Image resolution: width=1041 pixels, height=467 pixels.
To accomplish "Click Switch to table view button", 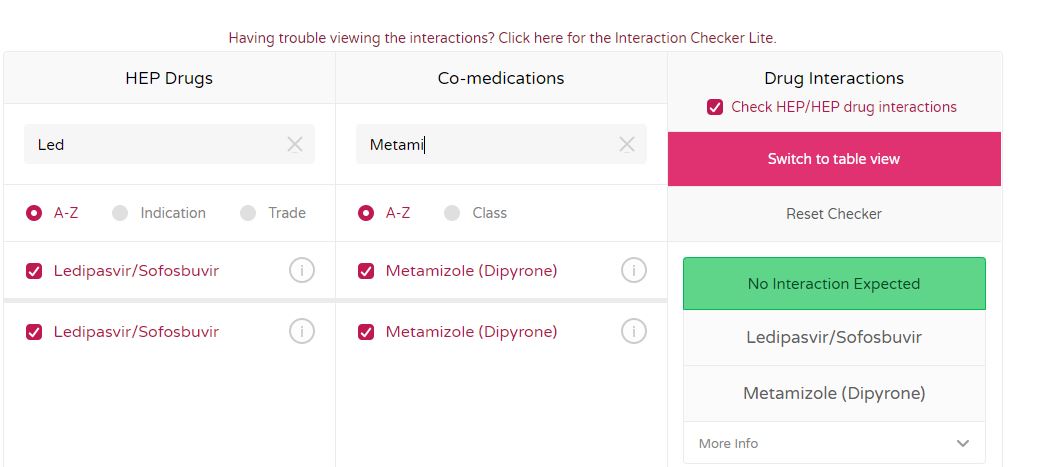I will (x=834, y=159).
